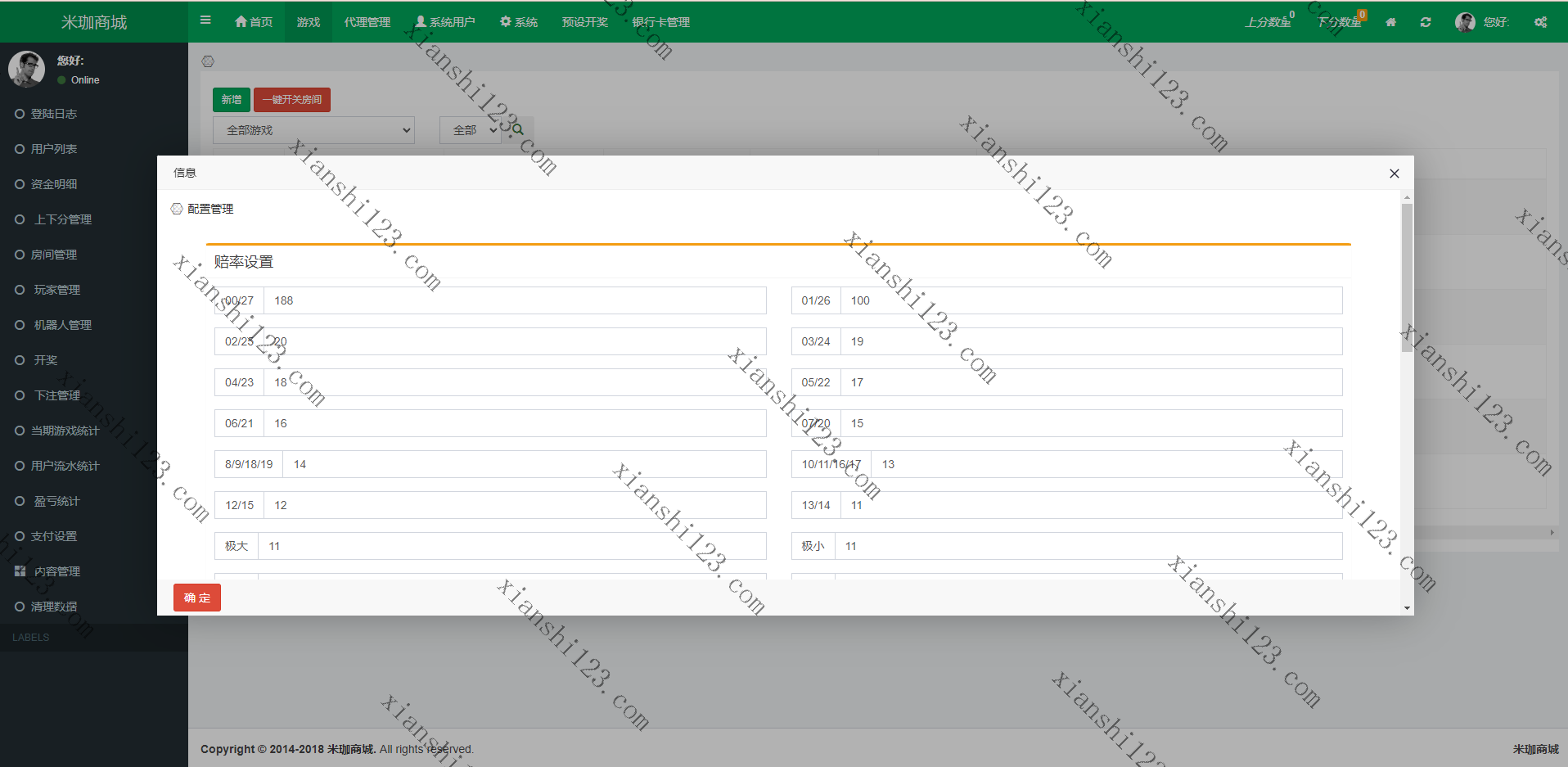The width and height of the screenshot is (1568, 767).
Task: Click the 配置管理 breadcrumb icon
Action: [x=177, y=209]
